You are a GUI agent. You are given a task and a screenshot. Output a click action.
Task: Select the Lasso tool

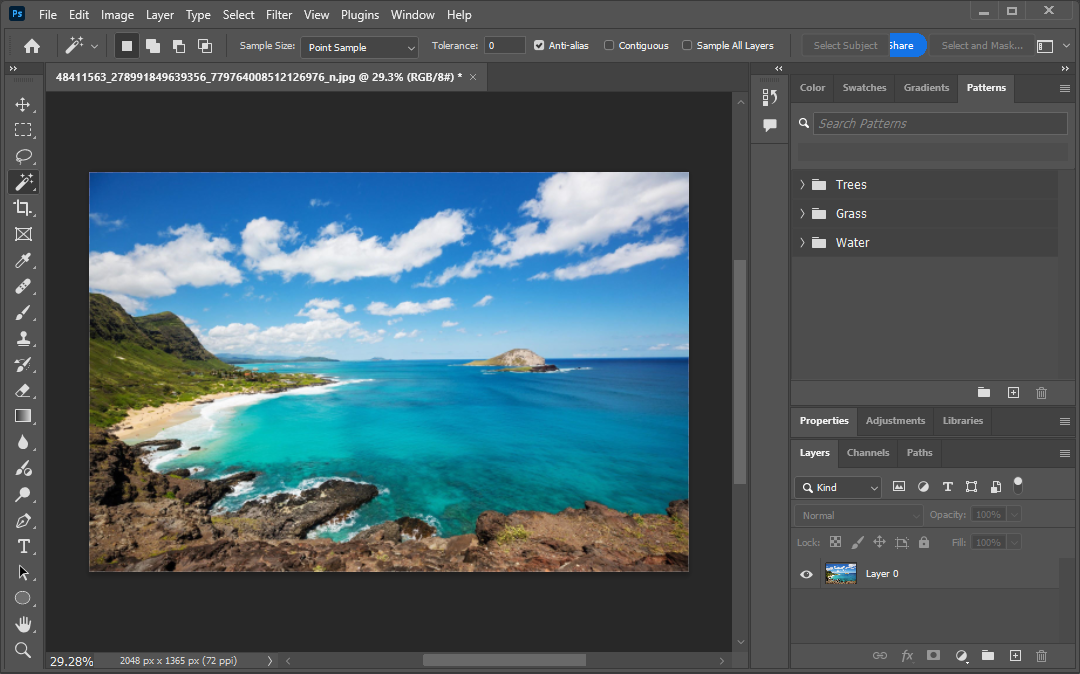23,157
